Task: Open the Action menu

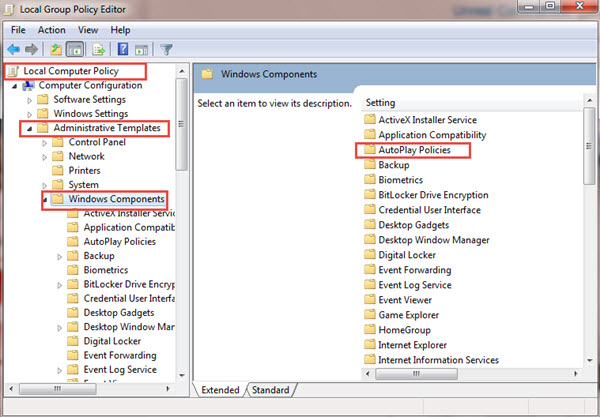Action: 51,30
